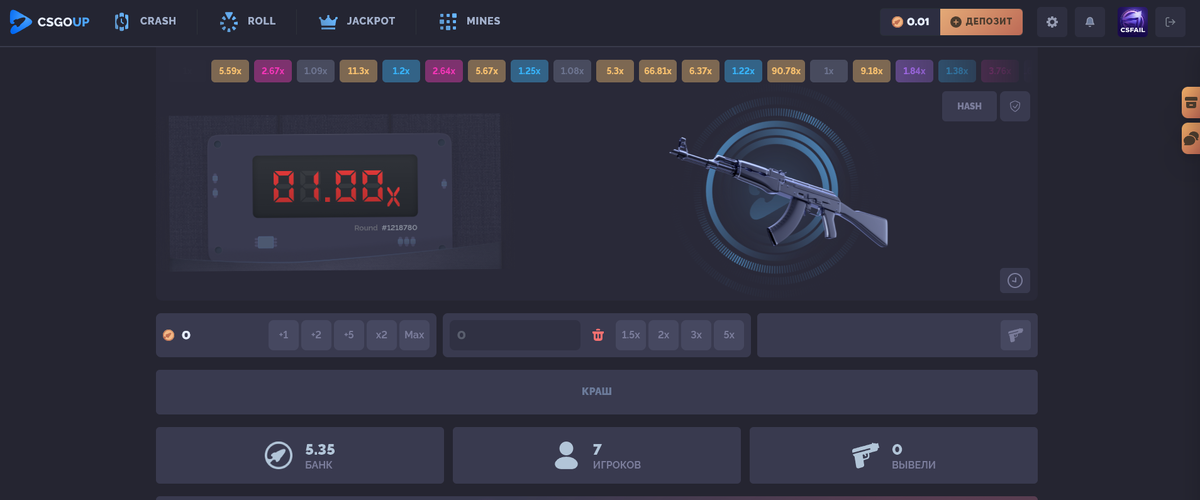Click the provably fair shield icon
The width and height of the screenshot is (1200, 500).
tap(1015, 106)
